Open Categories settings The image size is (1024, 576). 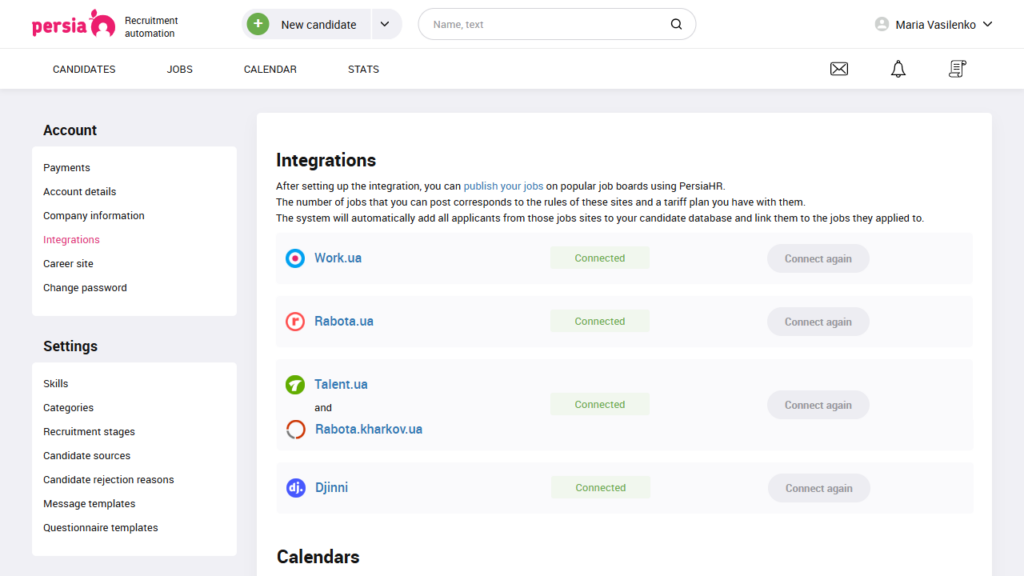click(x=68, y=408)
